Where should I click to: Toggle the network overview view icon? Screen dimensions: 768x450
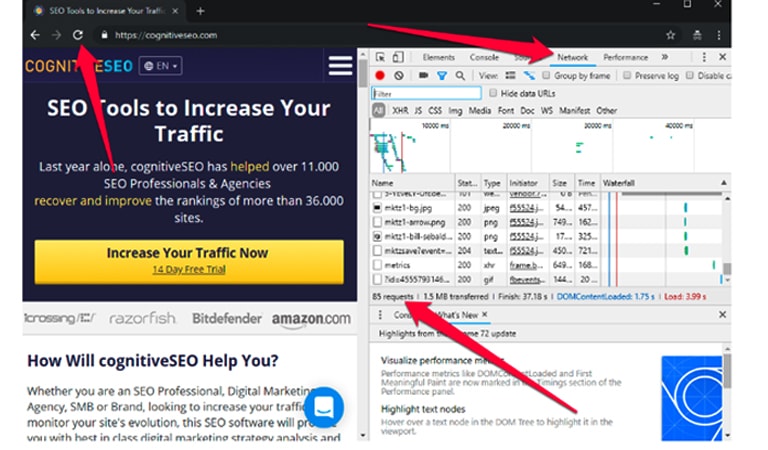pos(529,75)
